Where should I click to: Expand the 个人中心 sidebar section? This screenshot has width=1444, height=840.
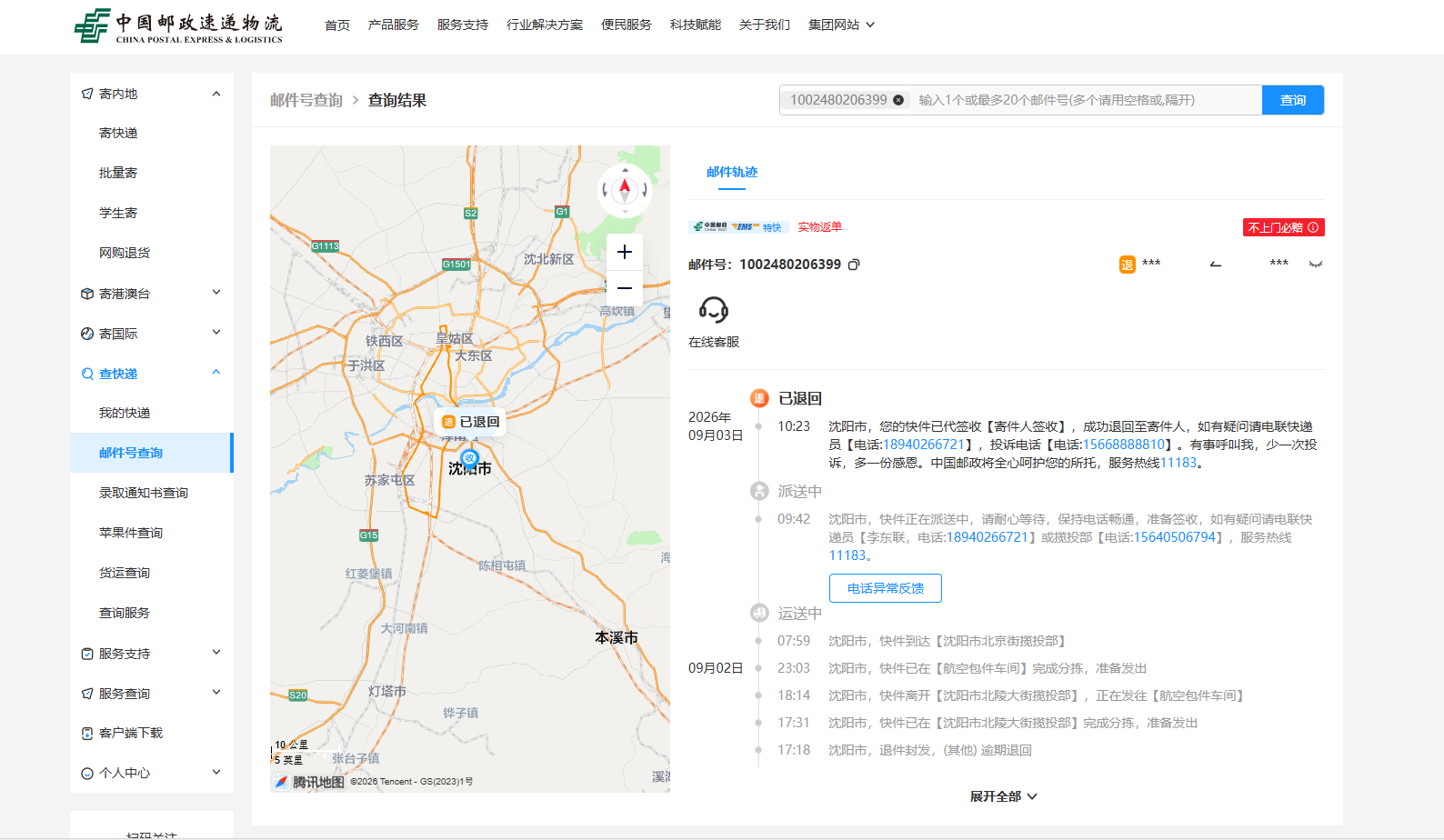(216, 773)
